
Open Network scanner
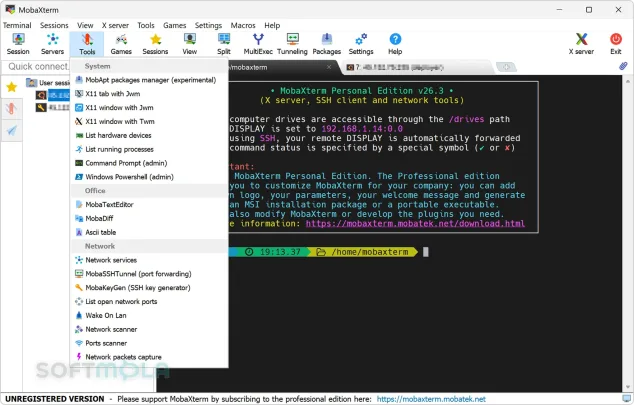point(149,329)
